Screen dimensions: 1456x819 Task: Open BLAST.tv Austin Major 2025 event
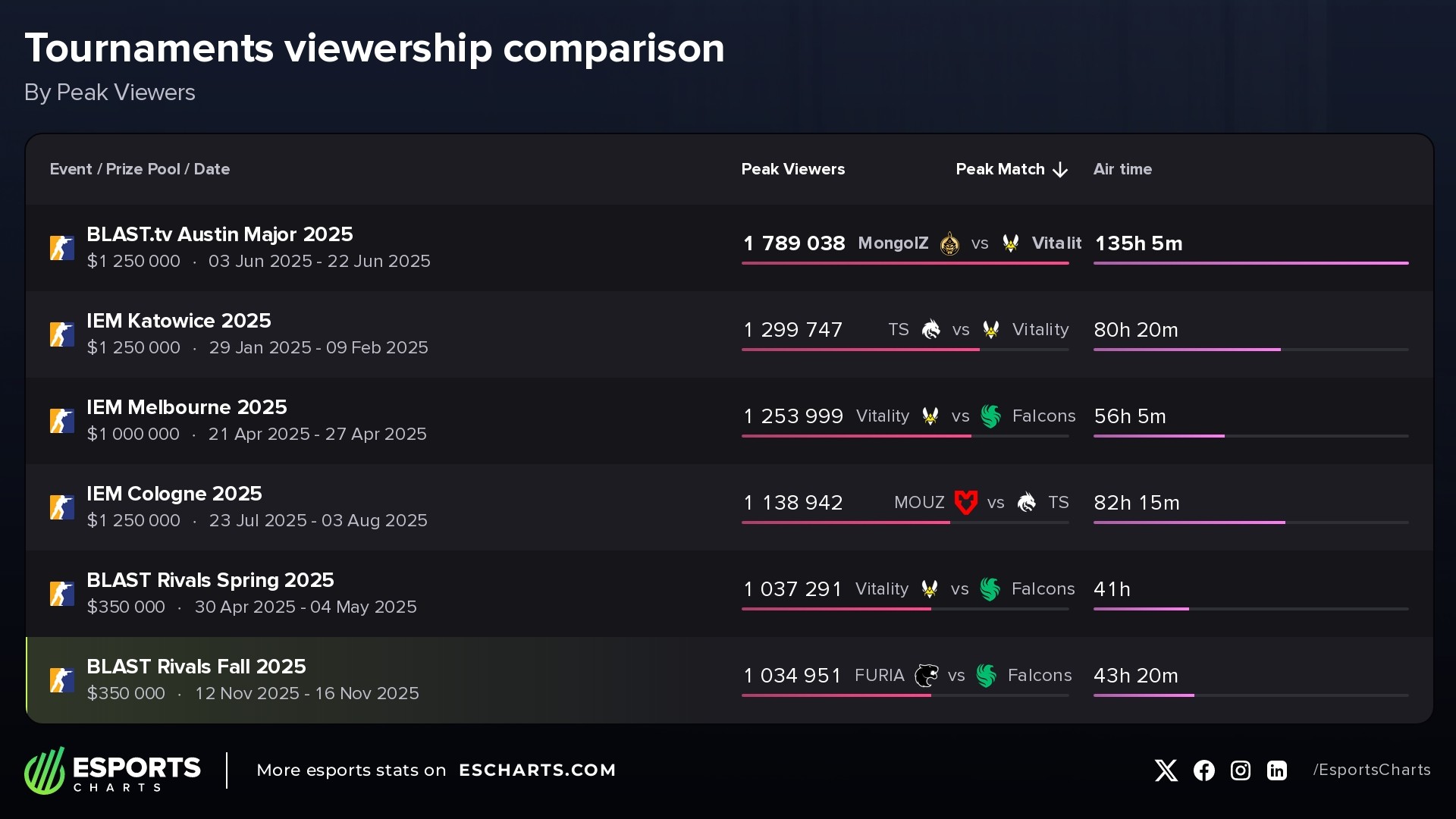pyautogui.click(x=220, y=234)
